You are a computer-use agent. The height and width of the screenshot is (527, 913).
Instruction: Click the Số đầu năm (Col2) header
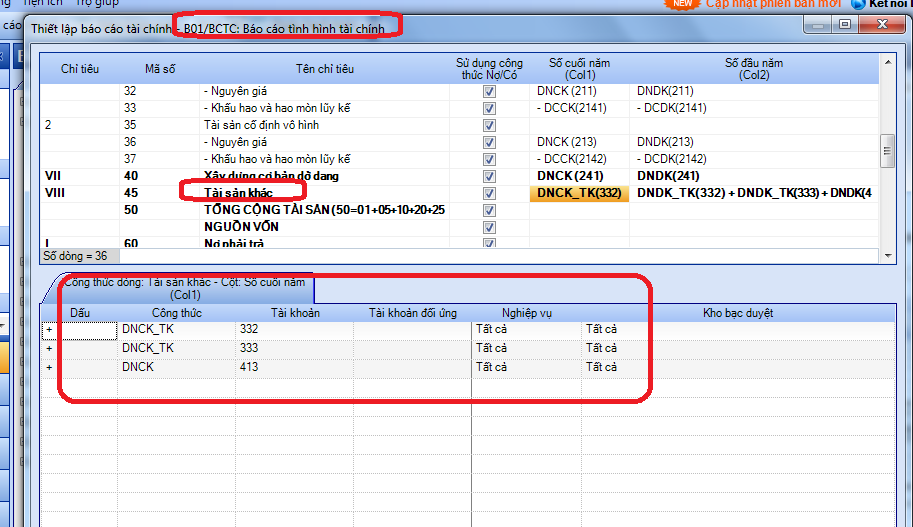(754, 69)
